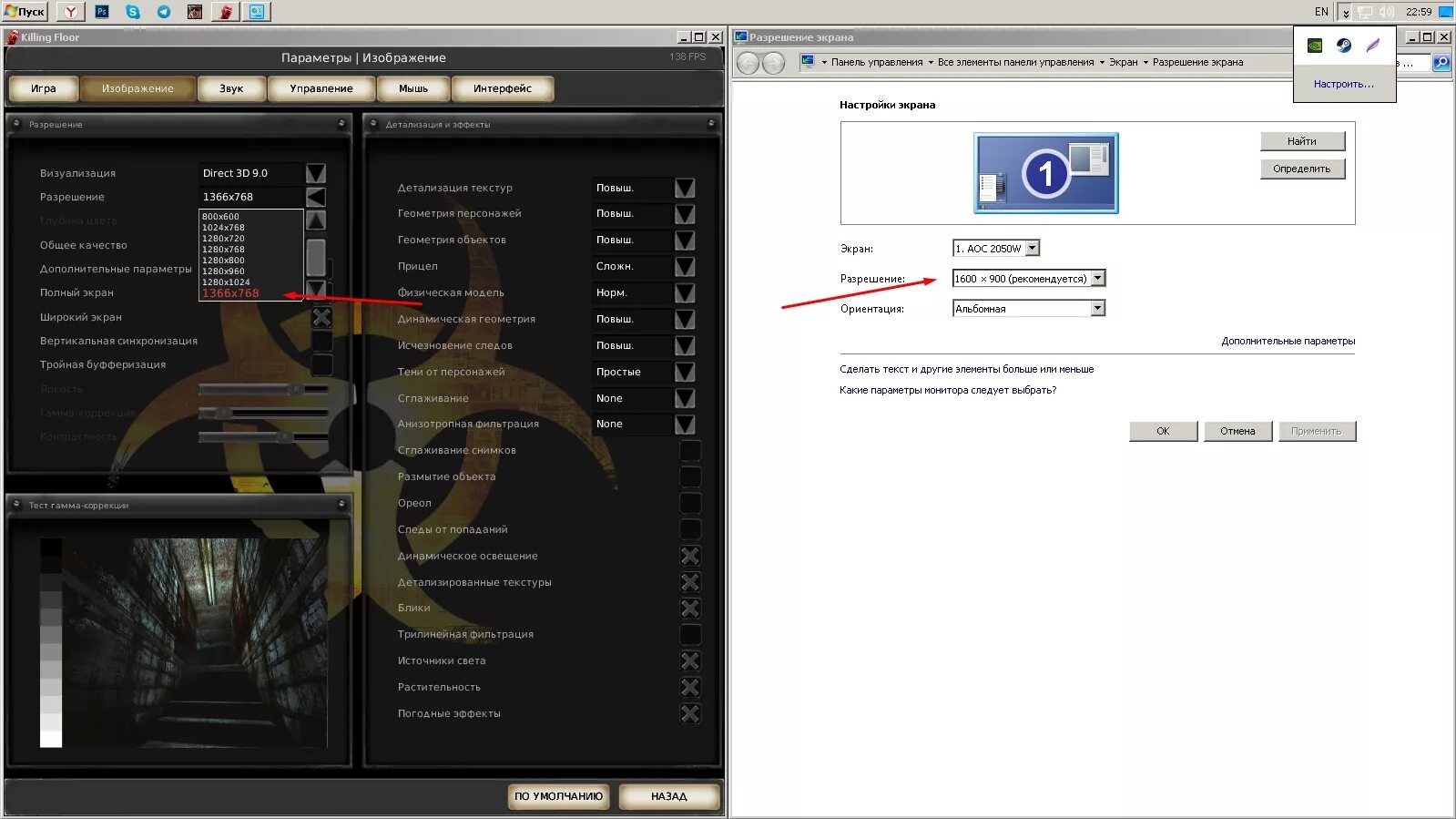Switch to the Игра tab
The image size is (1456, 819).
pyautogui.click(x=43, y=88)
